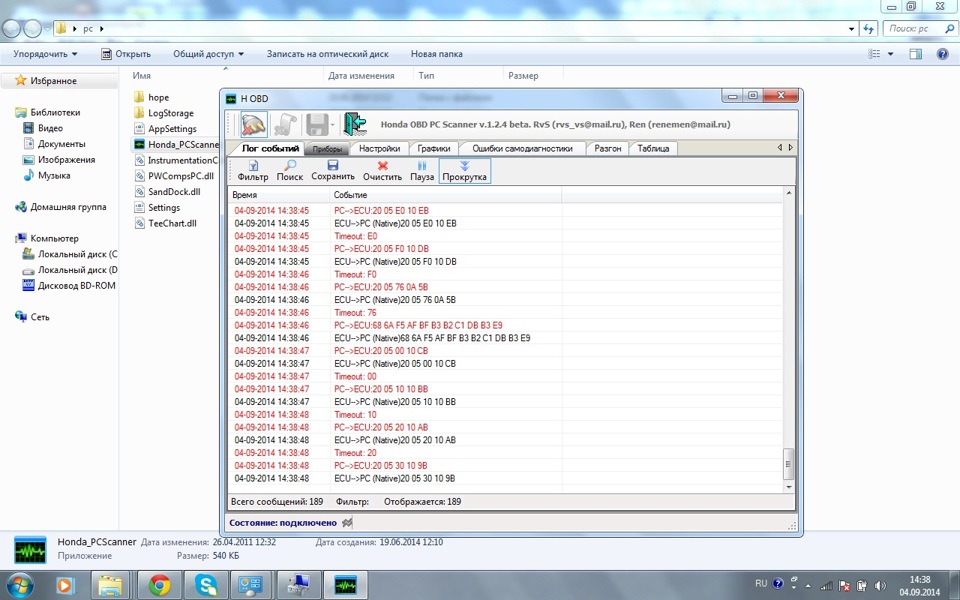Open the Ошибки самодиагностики tab

(522, 148)
